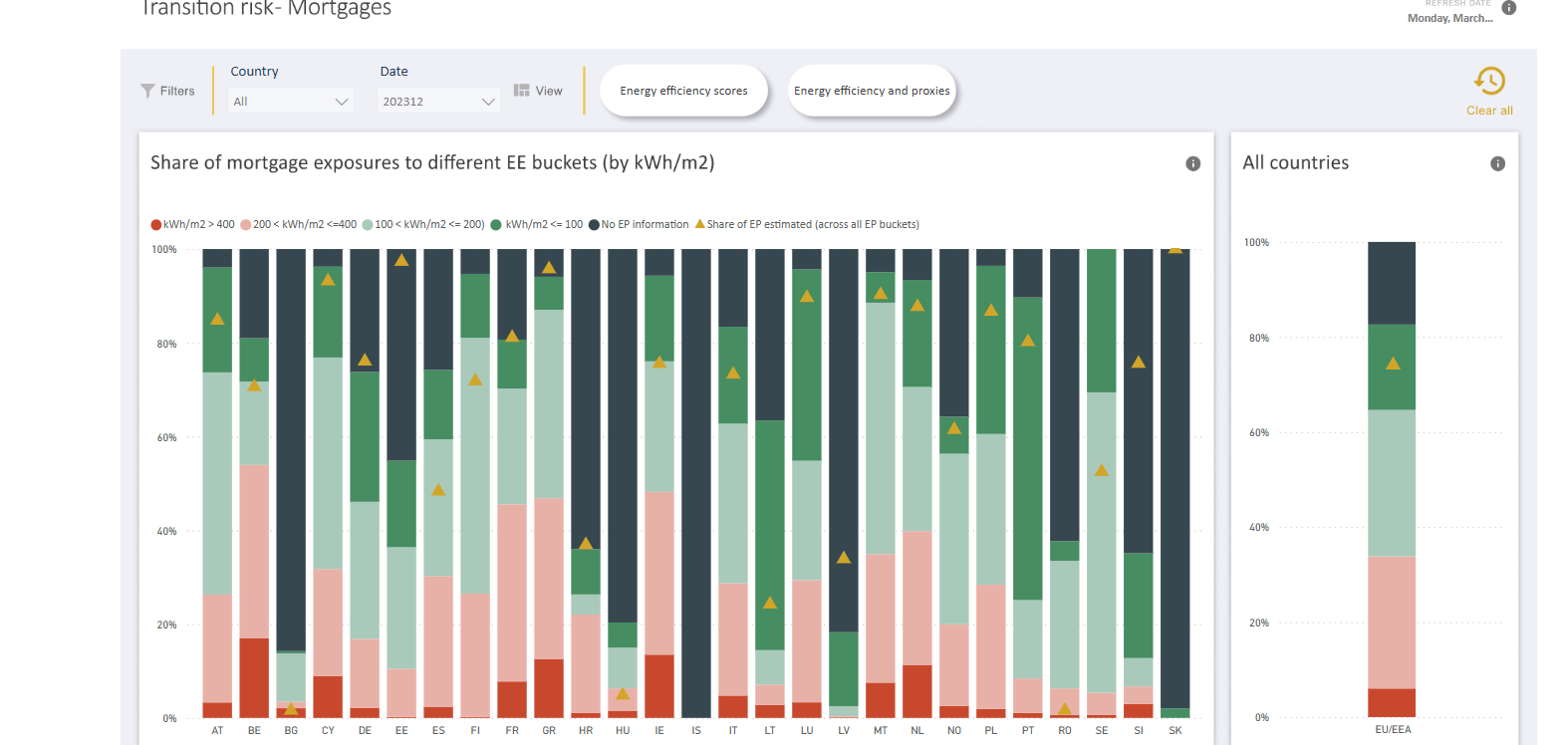
Task: Select the light green segment of SE bar
Action: coord(1102,542)
